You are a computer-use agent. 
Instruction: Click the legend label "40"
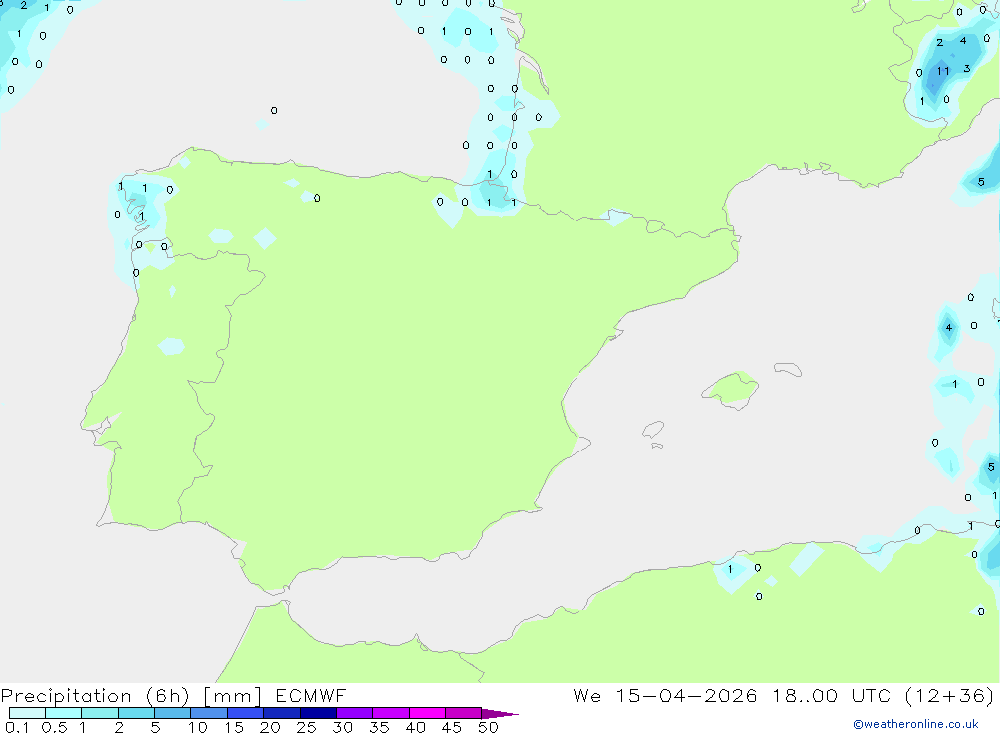click(416, 727)
